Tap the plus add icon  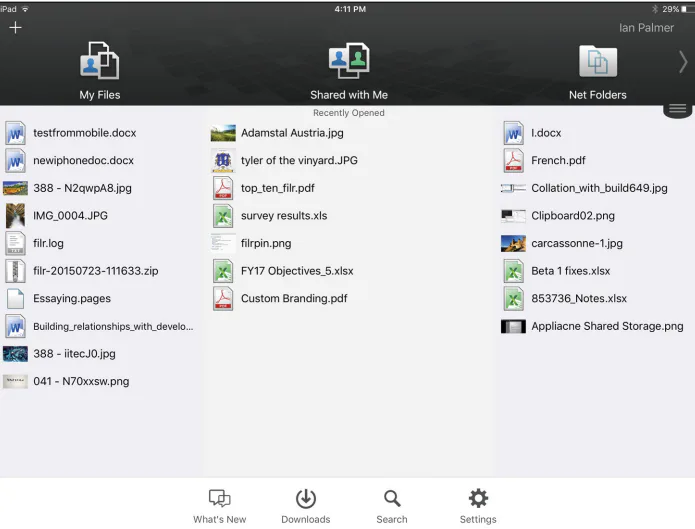[x=15, y=27]
